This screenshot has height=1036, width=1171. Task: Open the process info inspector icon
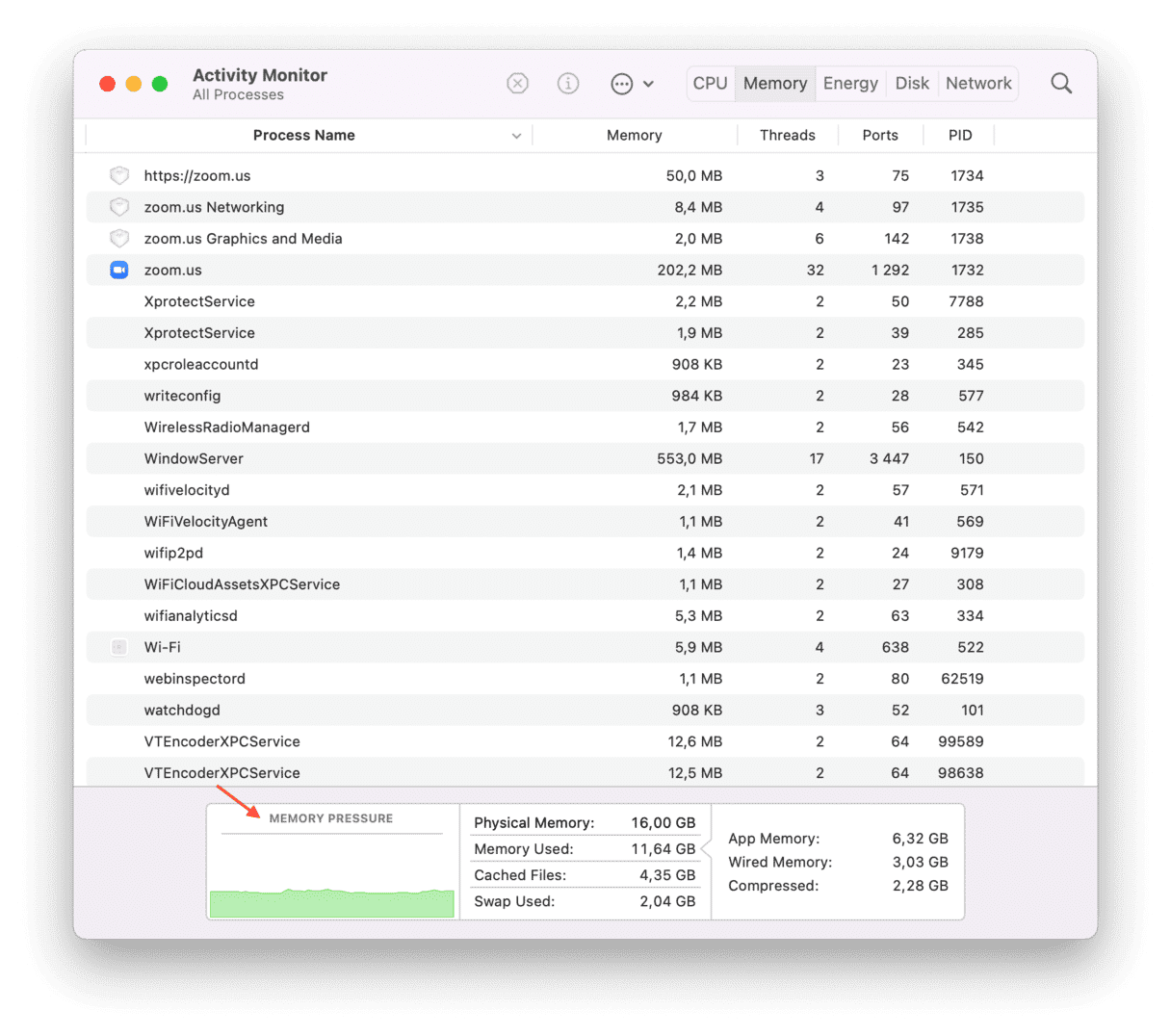568,84
